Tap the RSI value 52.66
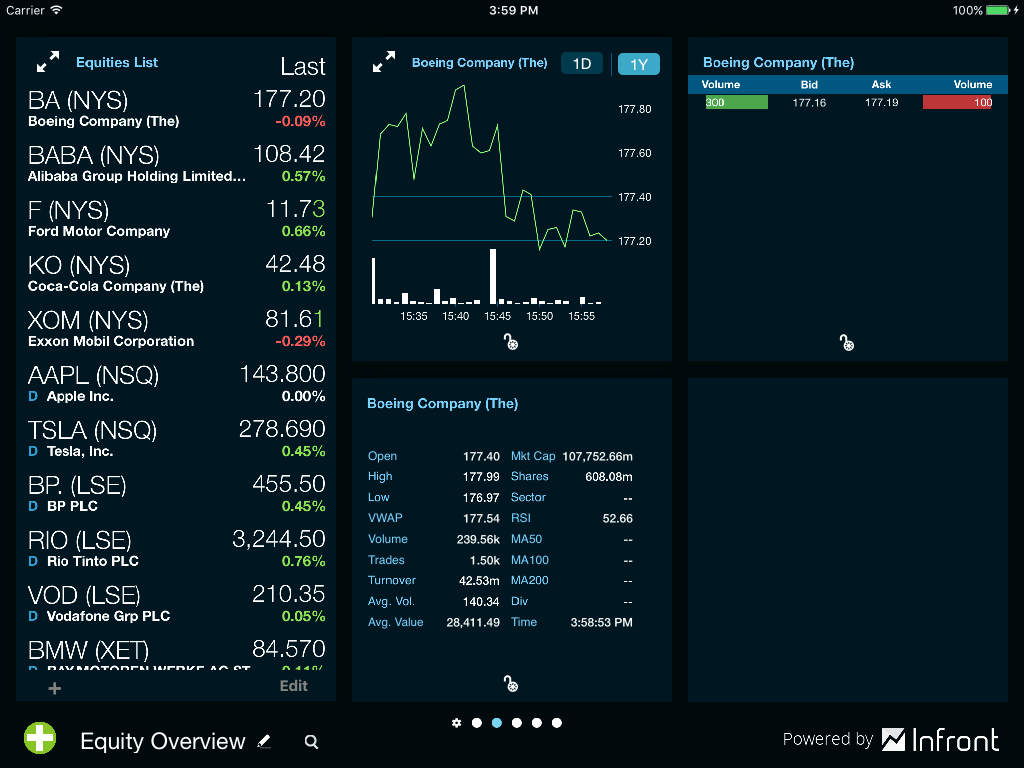 [617, 519]
